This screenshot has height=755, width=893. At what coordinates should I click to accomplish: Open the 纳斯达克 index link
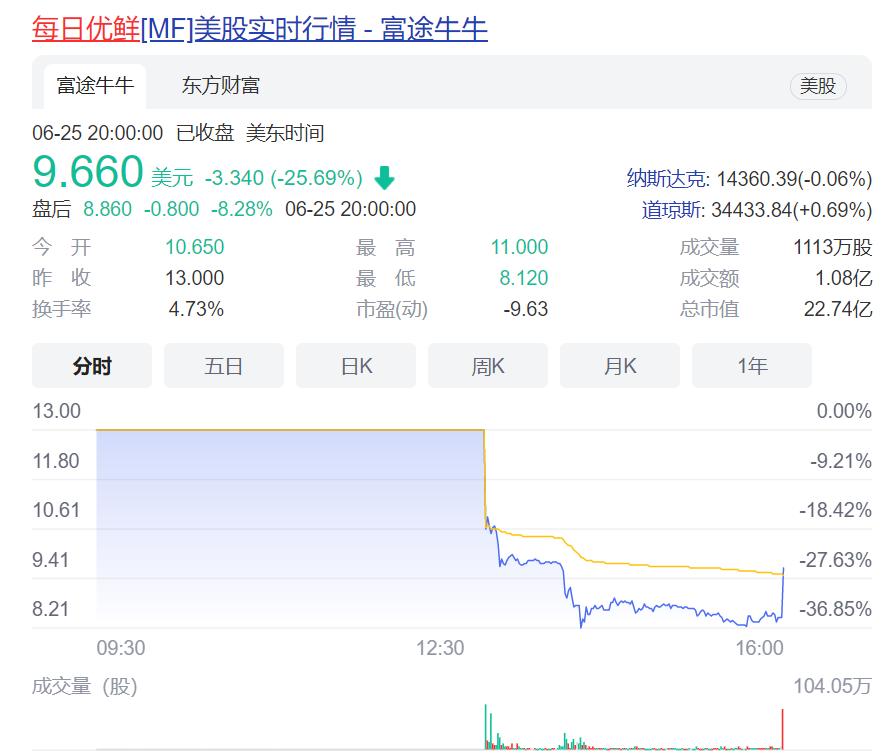pyautogui.click(x=665, y=179)
